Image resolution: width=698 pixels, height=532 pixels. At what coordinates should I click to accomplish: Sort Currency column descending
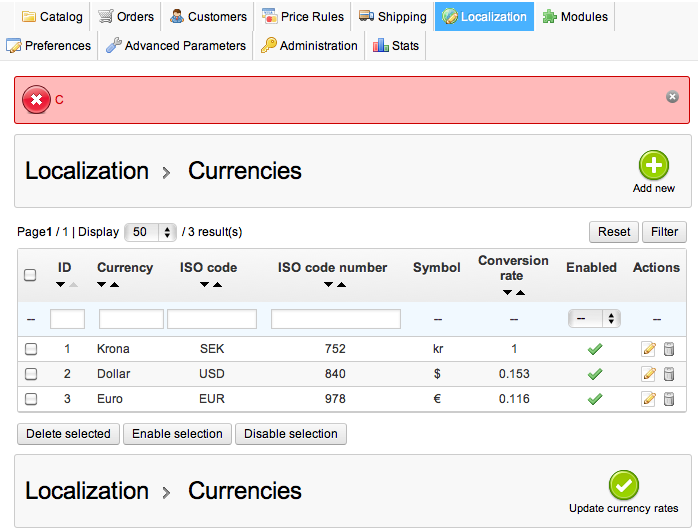coord(101,284)
